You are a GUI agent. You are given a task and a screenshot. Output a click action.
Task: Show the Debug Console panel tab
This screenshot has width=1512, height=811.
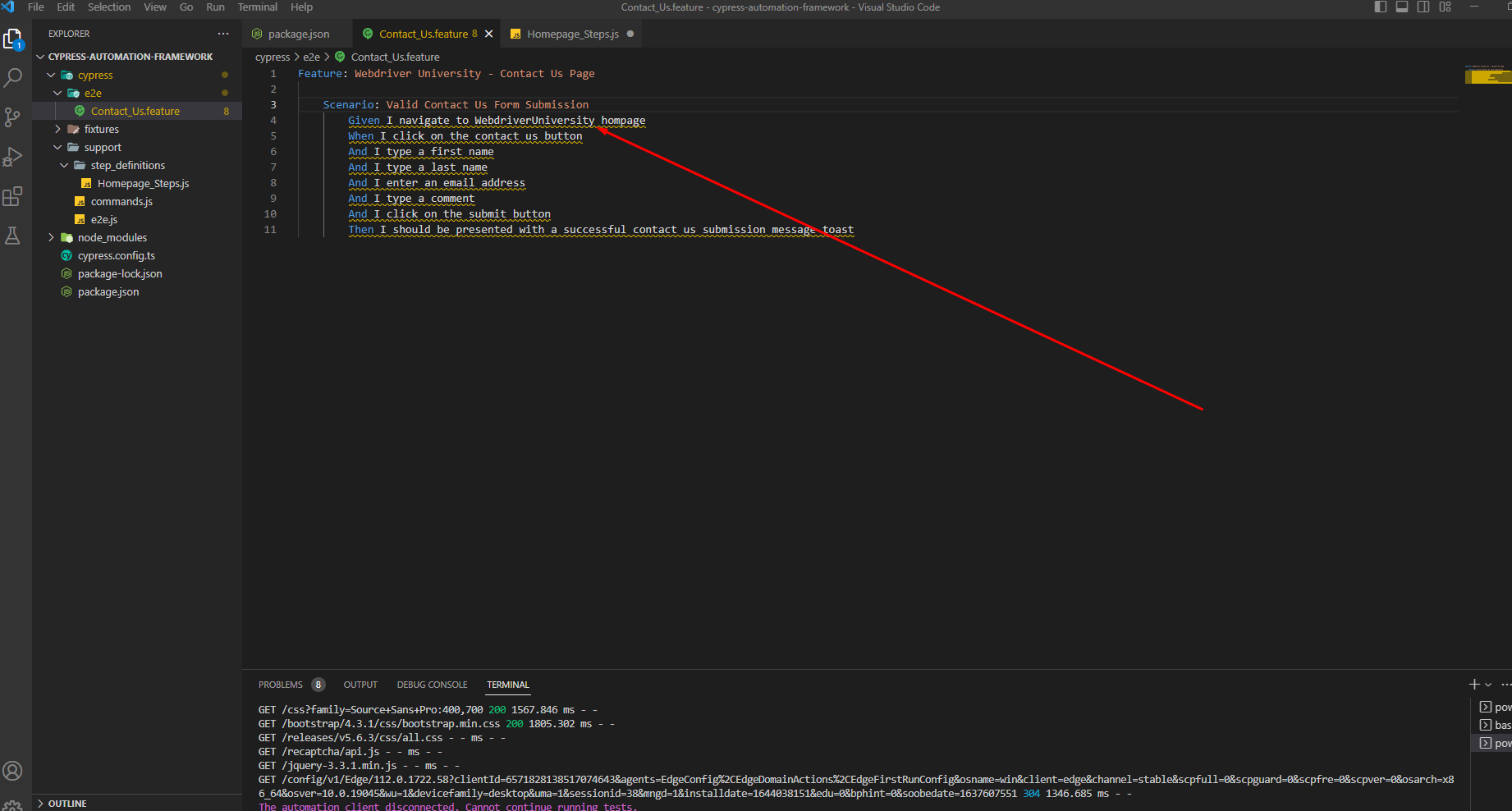point(432,685)
